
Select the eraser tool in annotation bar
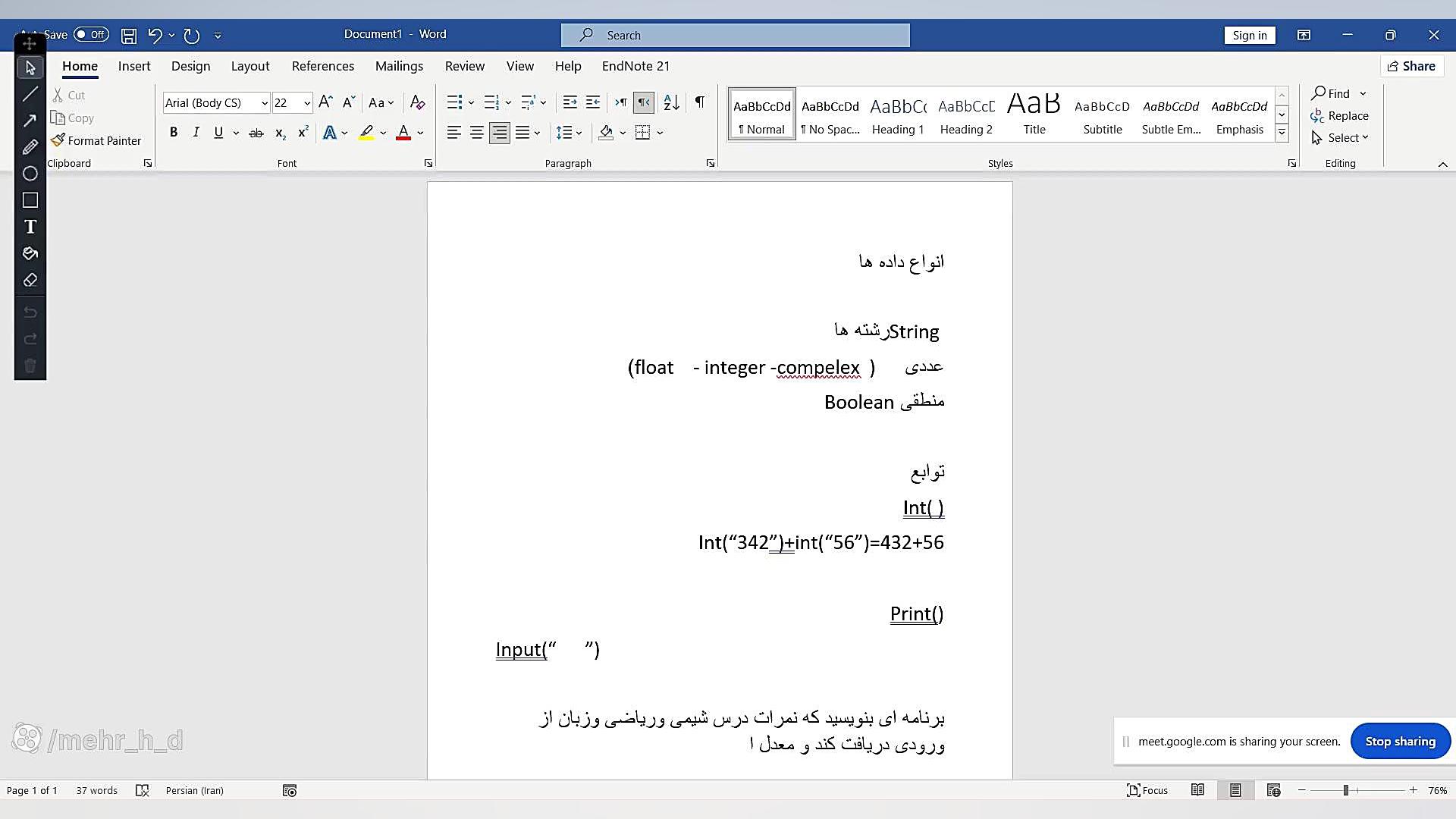pyautogui.click(x=30, y=280)
